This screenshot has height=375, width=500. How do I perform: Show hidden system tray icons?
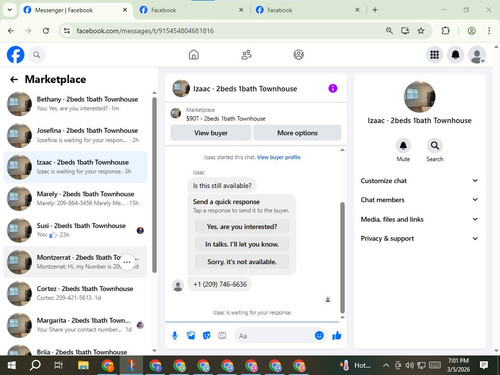(386, 365)
